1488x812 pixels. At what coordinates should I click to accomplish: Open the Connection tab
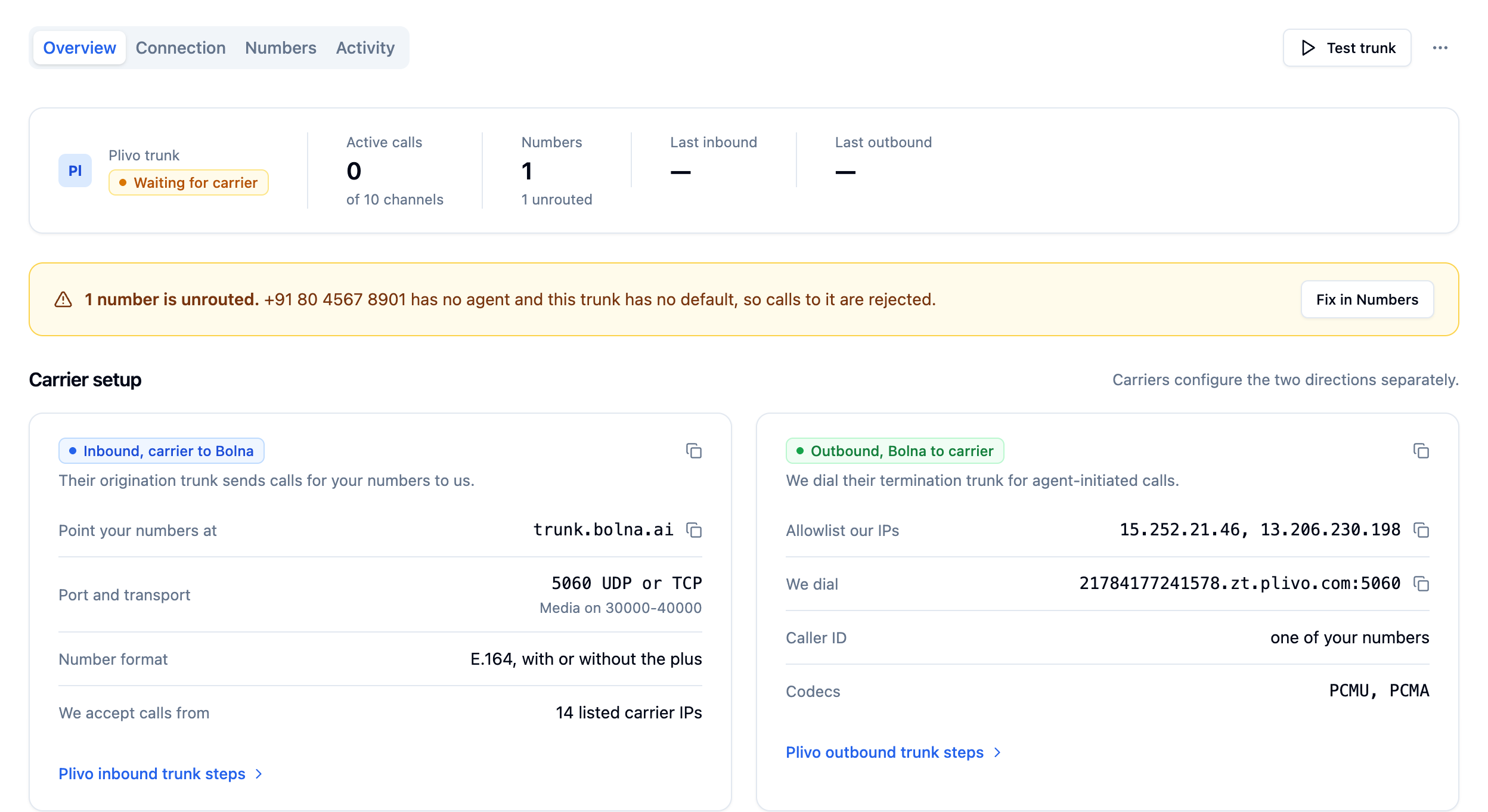click(x=181, y=48)
